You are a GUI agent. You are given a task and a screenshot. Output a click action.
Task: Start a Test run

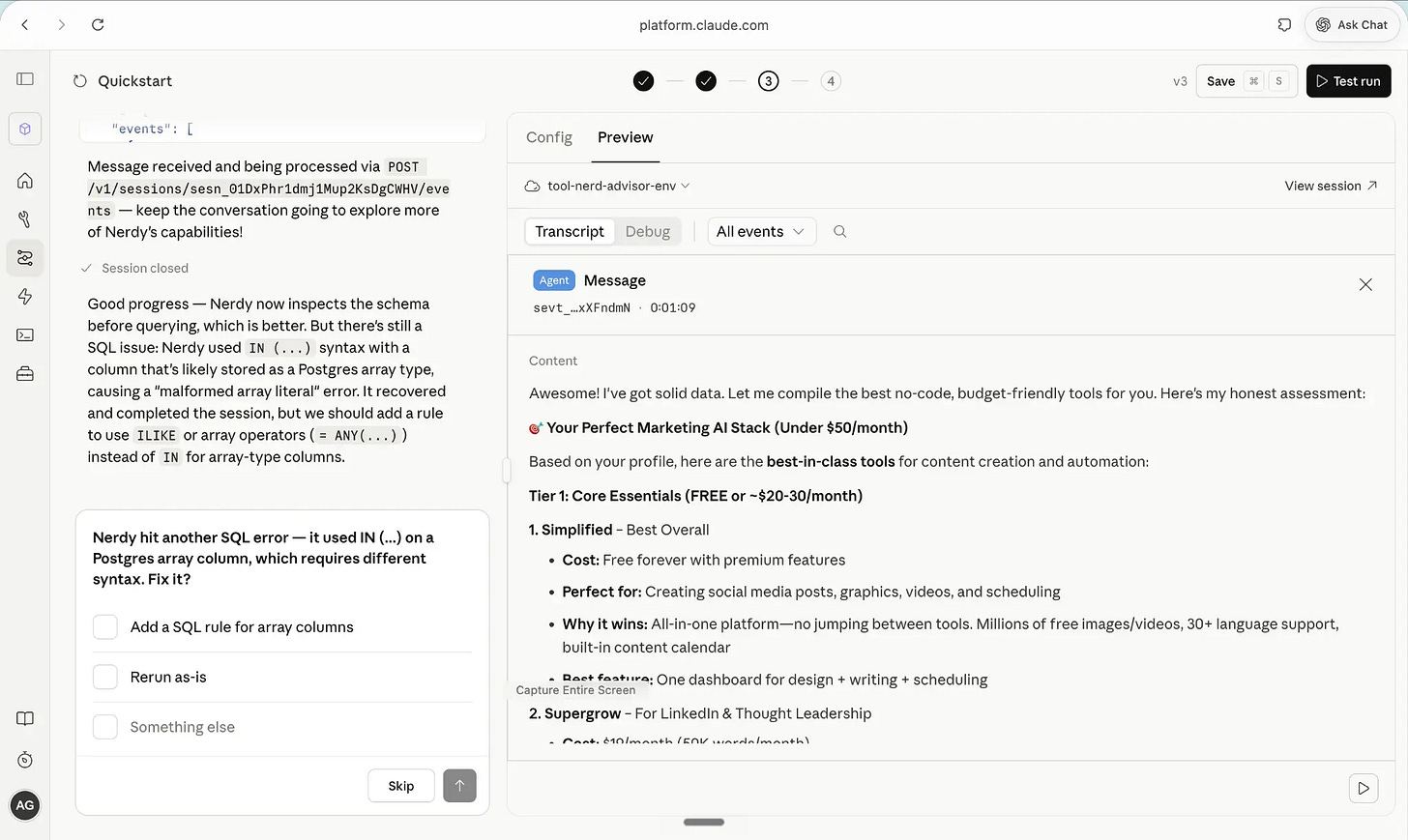pyautogui.click(x=1349, y=81)
